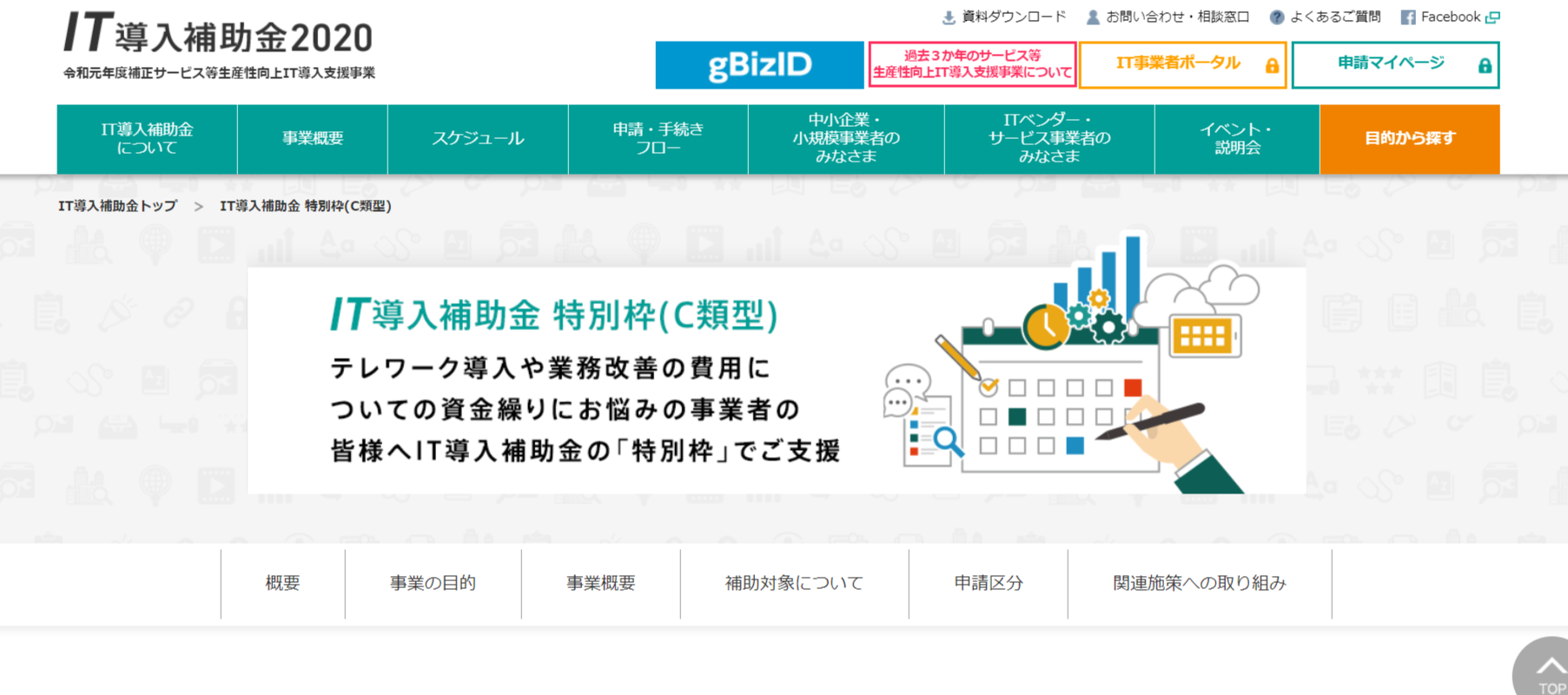
Task: Click the download icon beside 資料ダウンロード
Action: (949, 17)
